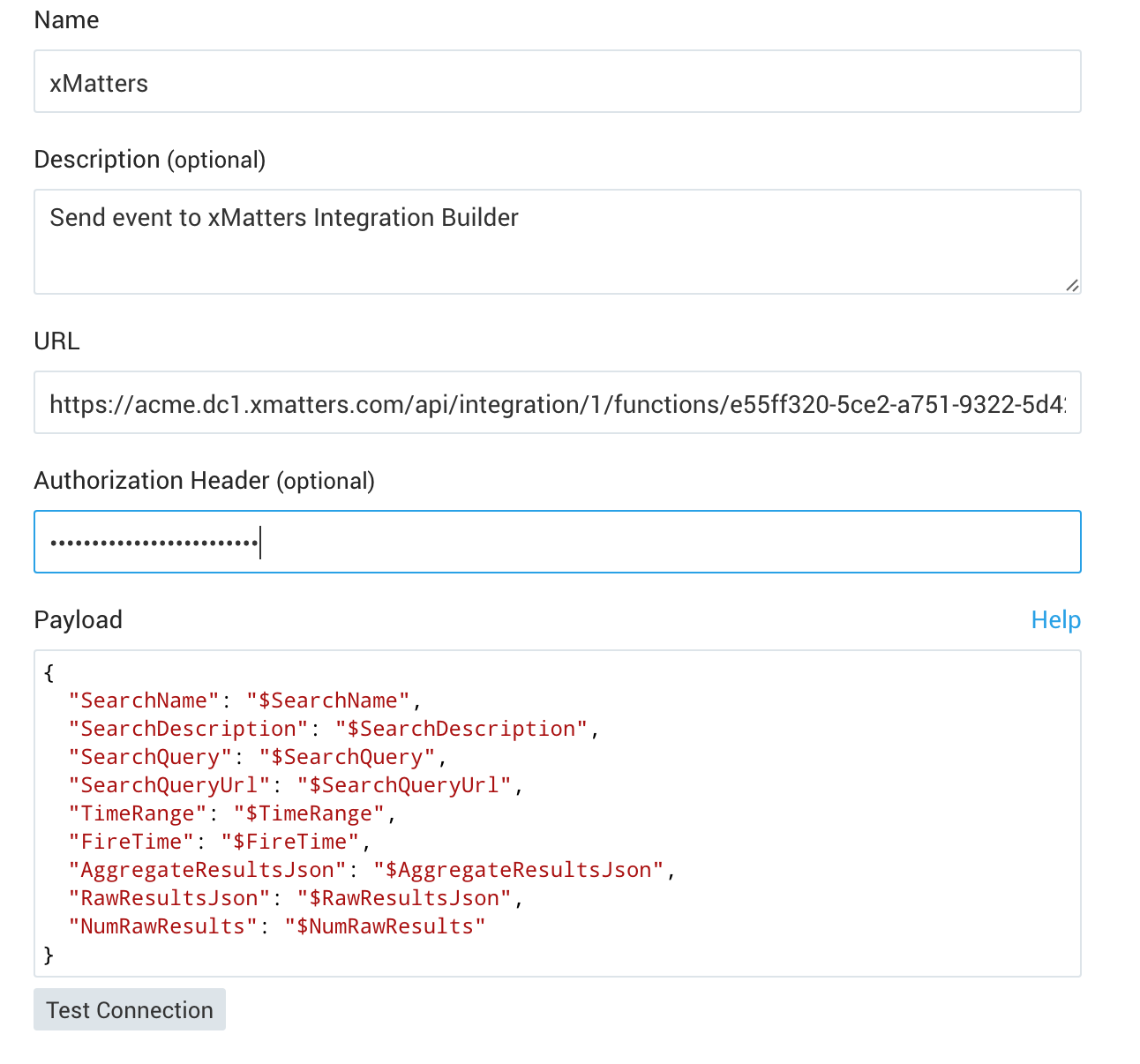The image size is (1140, 1064).
Task: Click the closing brace in payload
Action: tap(49, 955)
